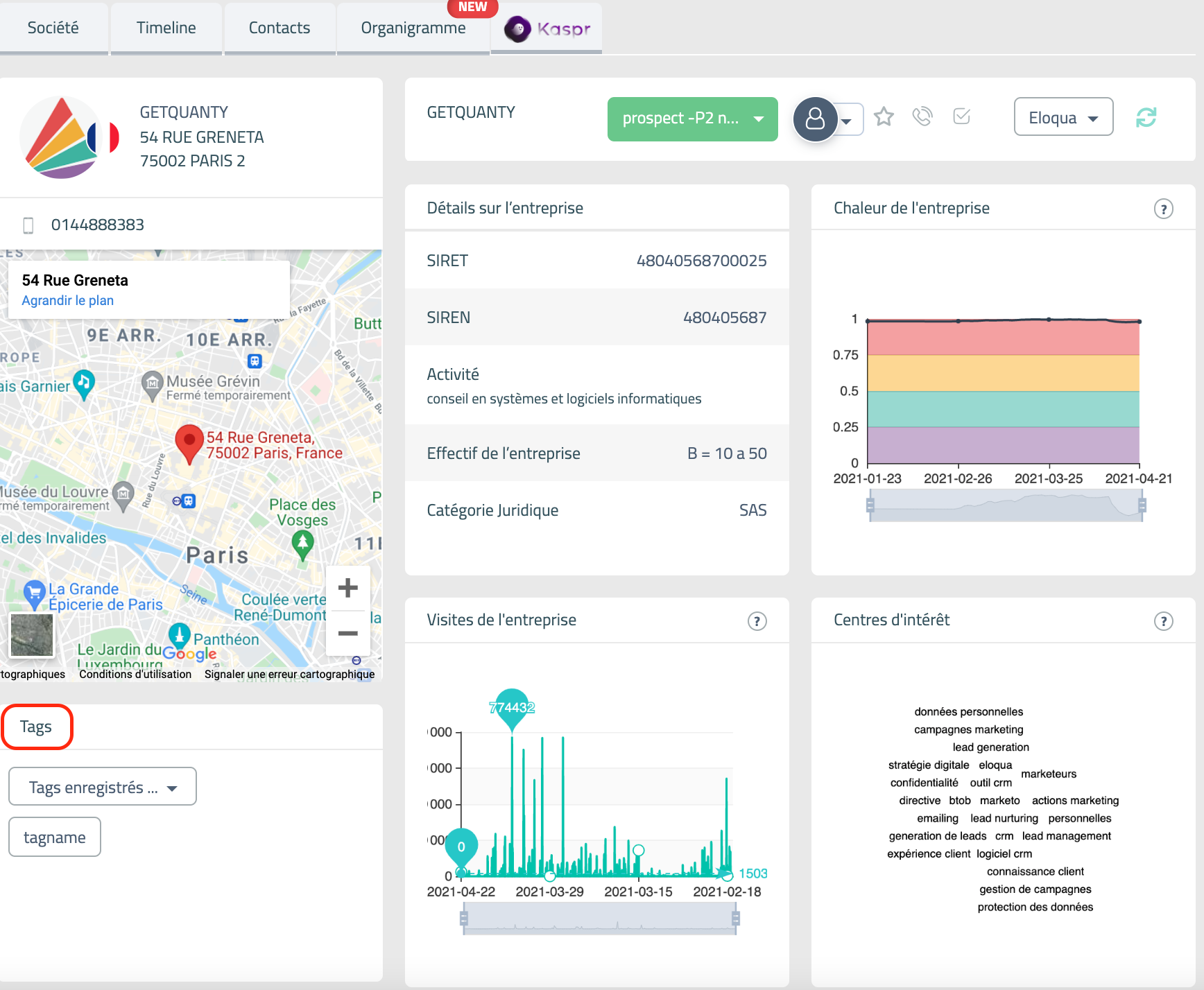This screenshot has height=990, width=1204.
Task: Click 'données personnelles' interest keyword
Action: tap(968, 712)
